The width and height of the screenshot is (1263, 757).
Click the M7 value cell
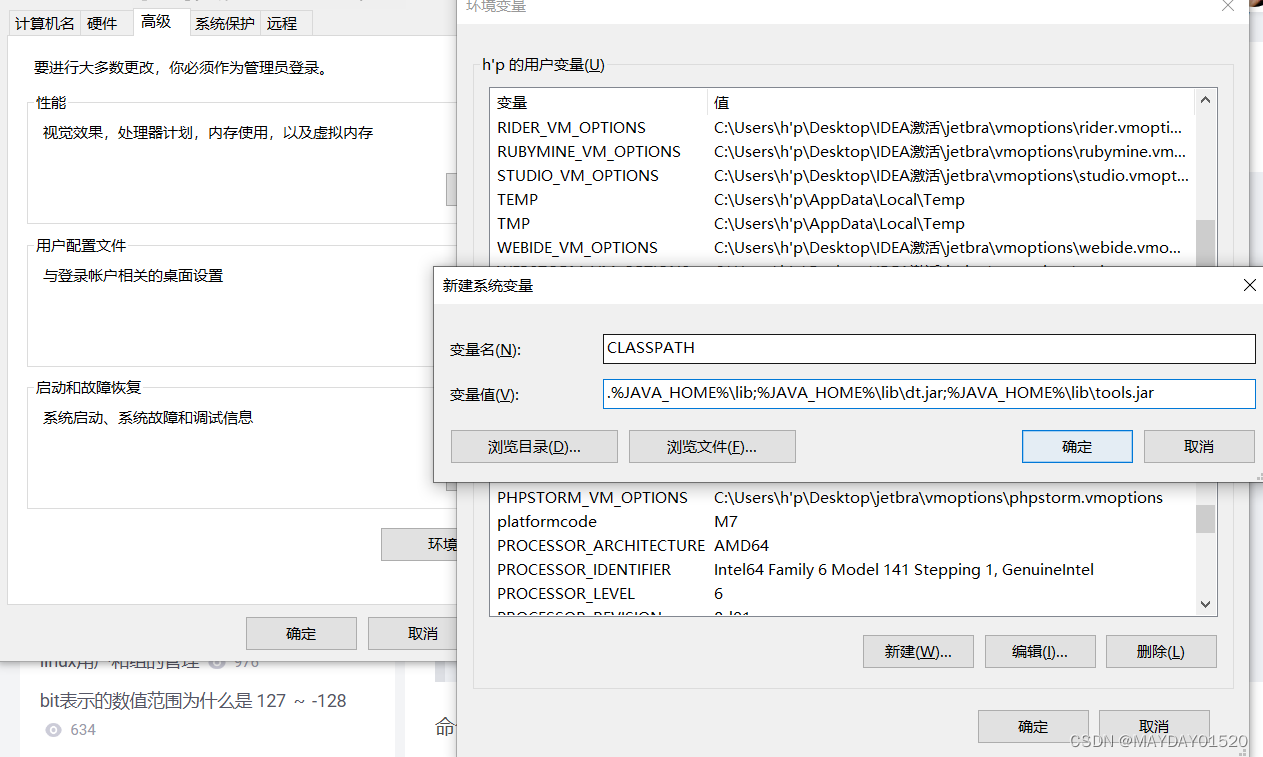tap(726, 522)
